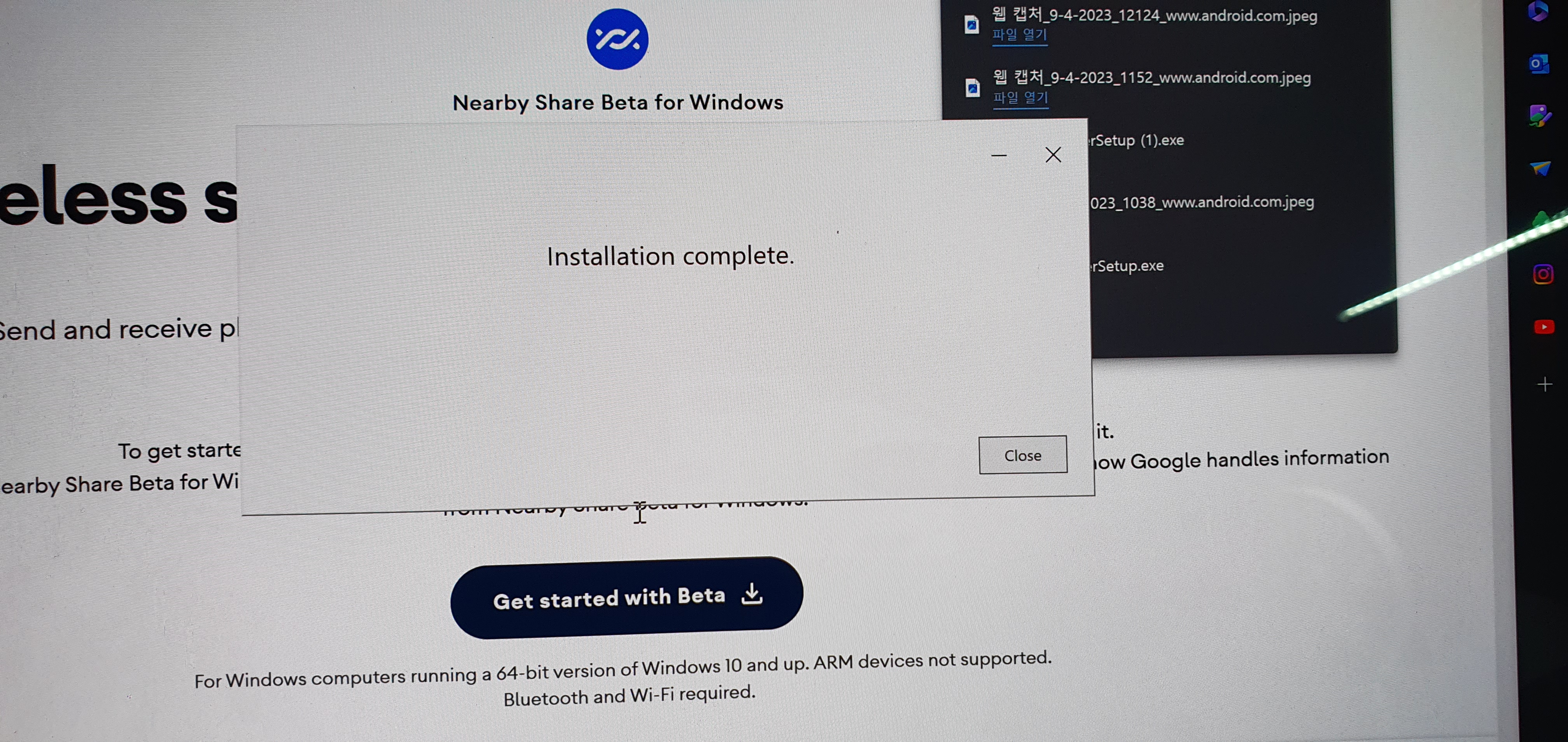Image resolution: width=1568 pixels, height=742 pixels.
Task: Click the Installation complete message text
Action: coord(670,256)
